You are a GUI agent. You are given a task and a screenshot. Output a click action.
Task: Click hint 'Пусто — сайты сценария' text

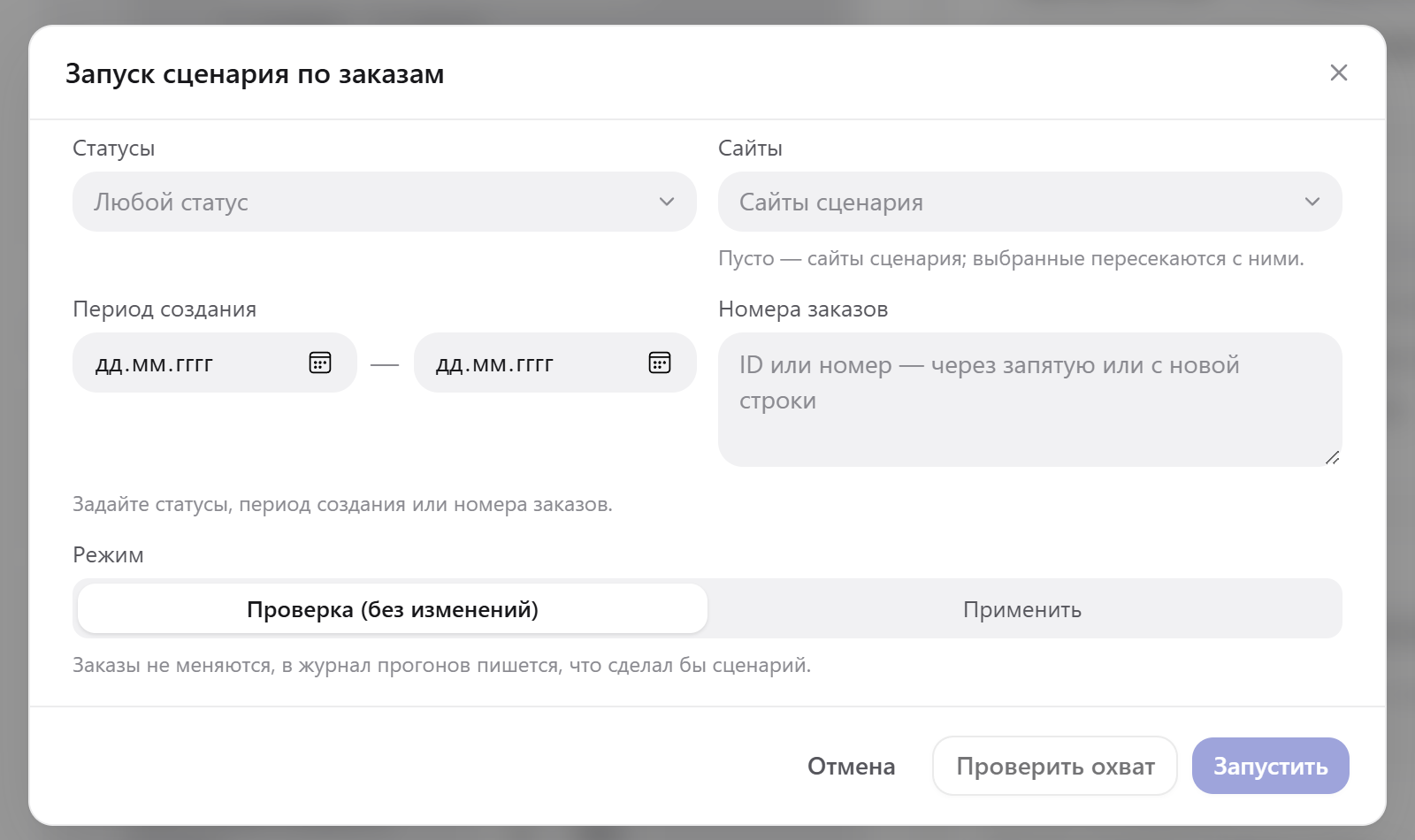click(x=1011, y=258)
